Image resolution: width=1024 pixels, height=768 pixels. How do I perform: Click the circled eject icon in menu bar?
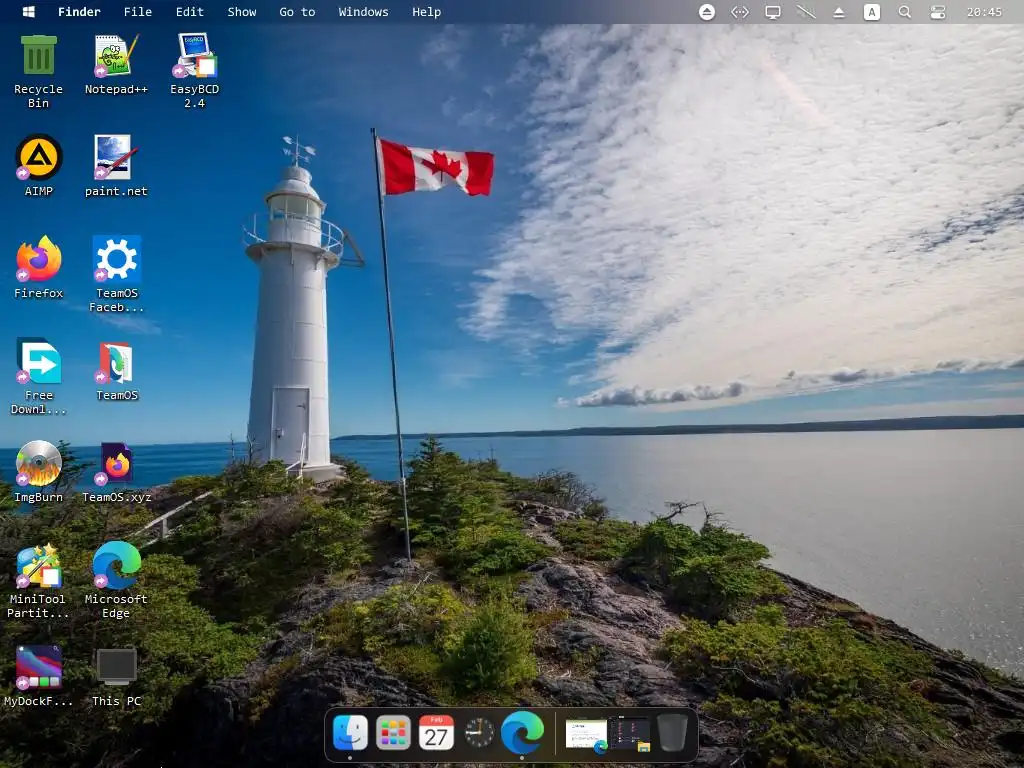[x=707, y=12]
